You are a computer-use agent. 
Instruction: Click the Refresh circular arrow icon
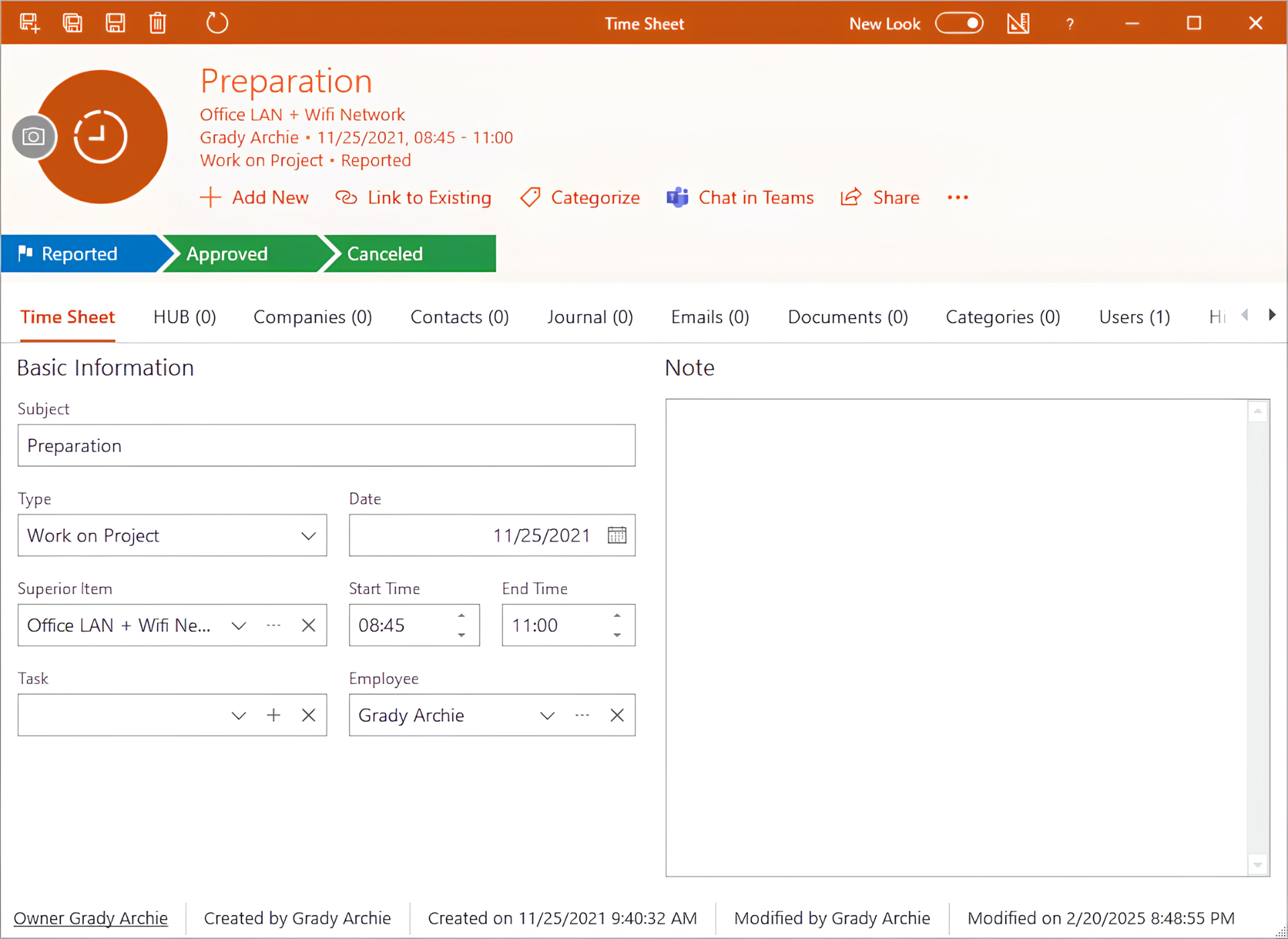tap(217, 23)
